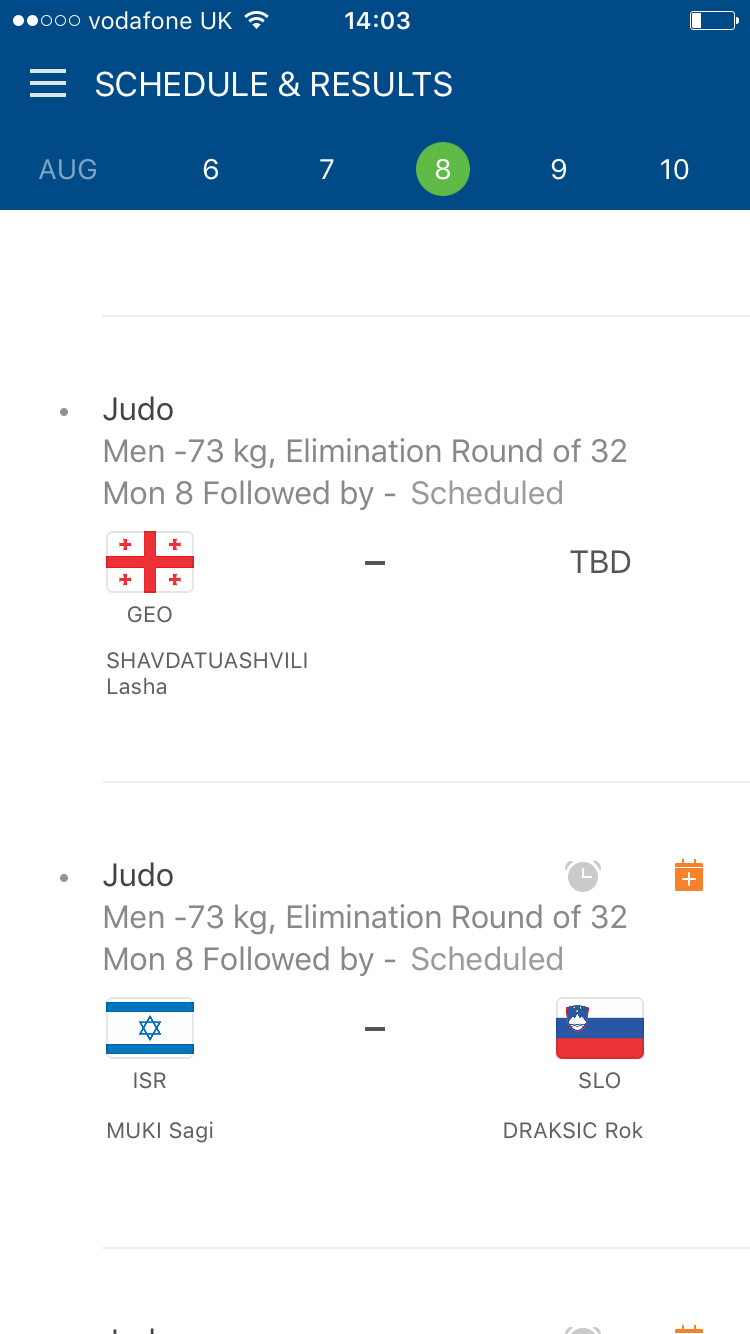Select August 6 date tab
Screen dimensions: 750x1334
pyautogui.click(x=211, y=170)
